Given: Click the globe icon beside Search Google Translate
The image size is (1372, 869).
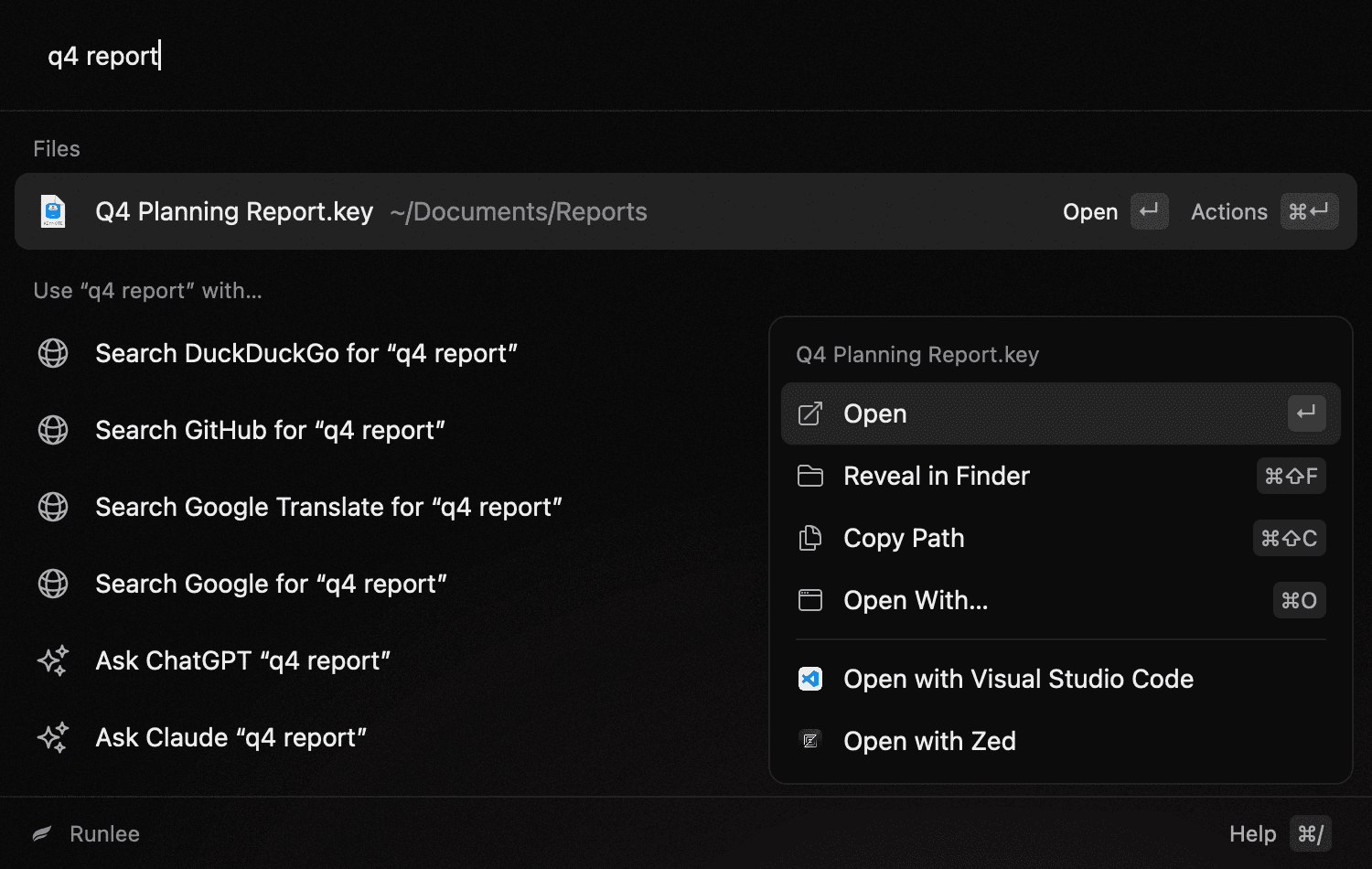Looking at the screenshot, I should 53,507.
